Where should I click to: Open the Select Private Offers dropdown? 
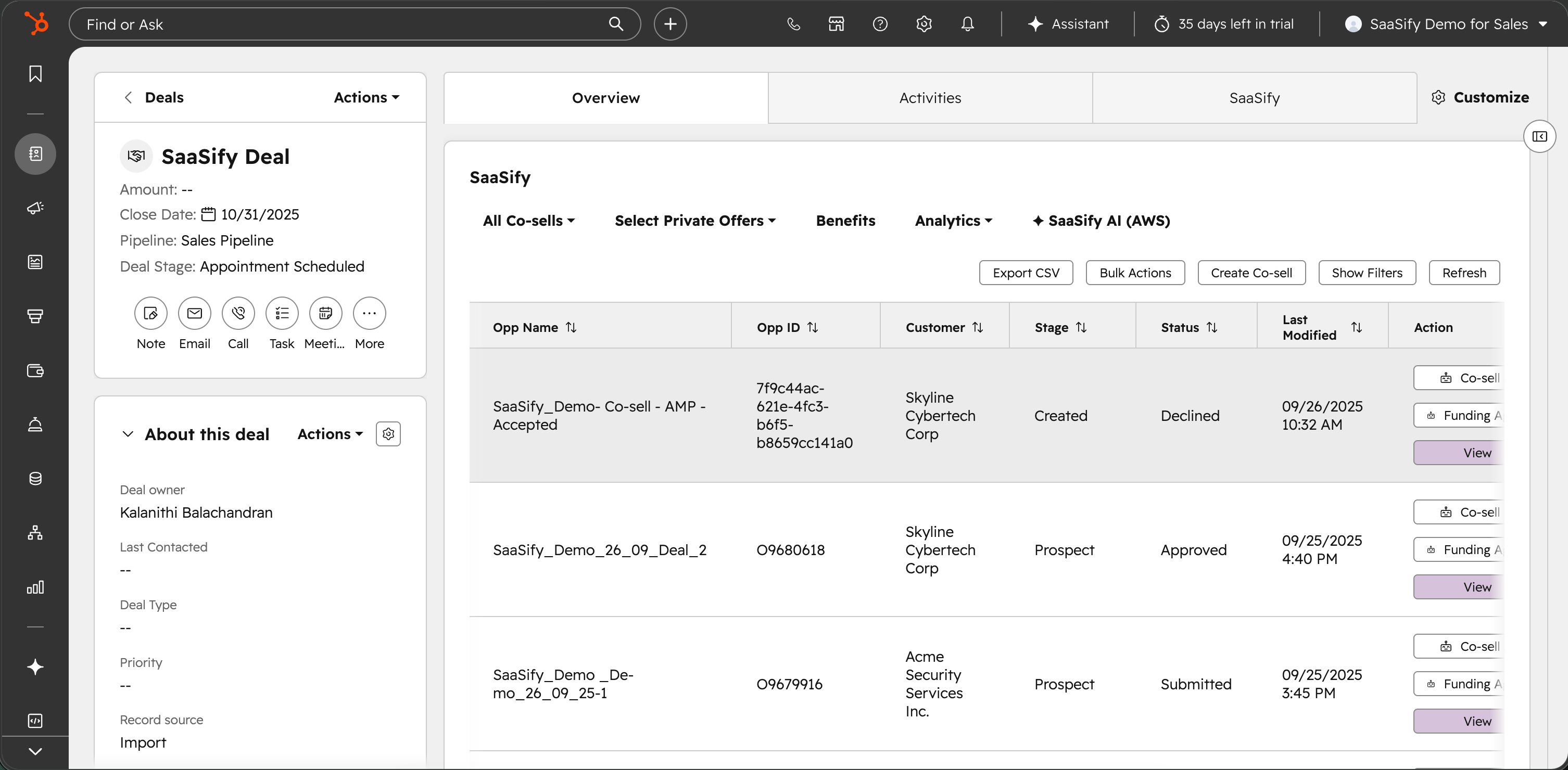[695, 221]
